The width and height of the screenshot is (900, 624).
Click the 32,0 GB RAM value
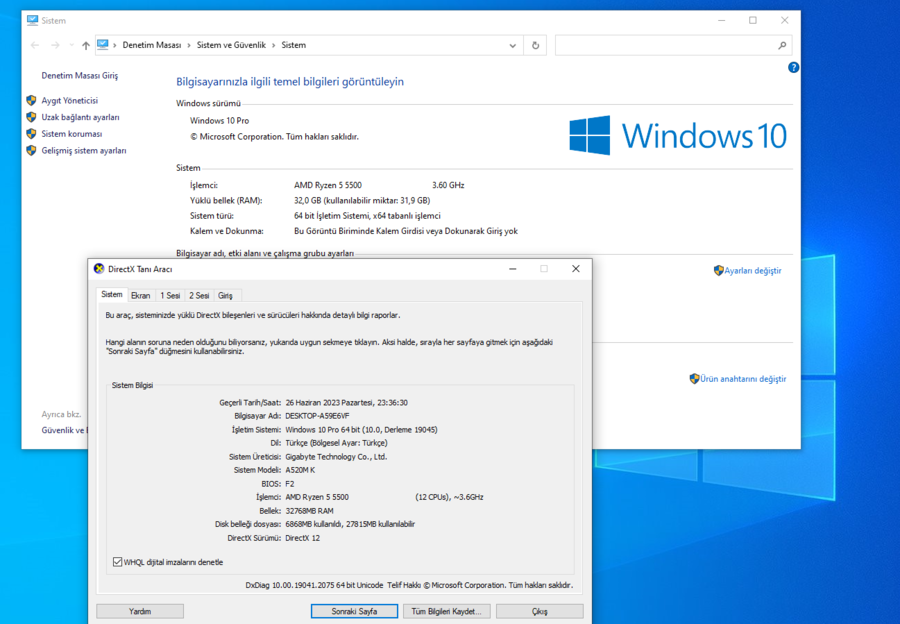[362, 201]
